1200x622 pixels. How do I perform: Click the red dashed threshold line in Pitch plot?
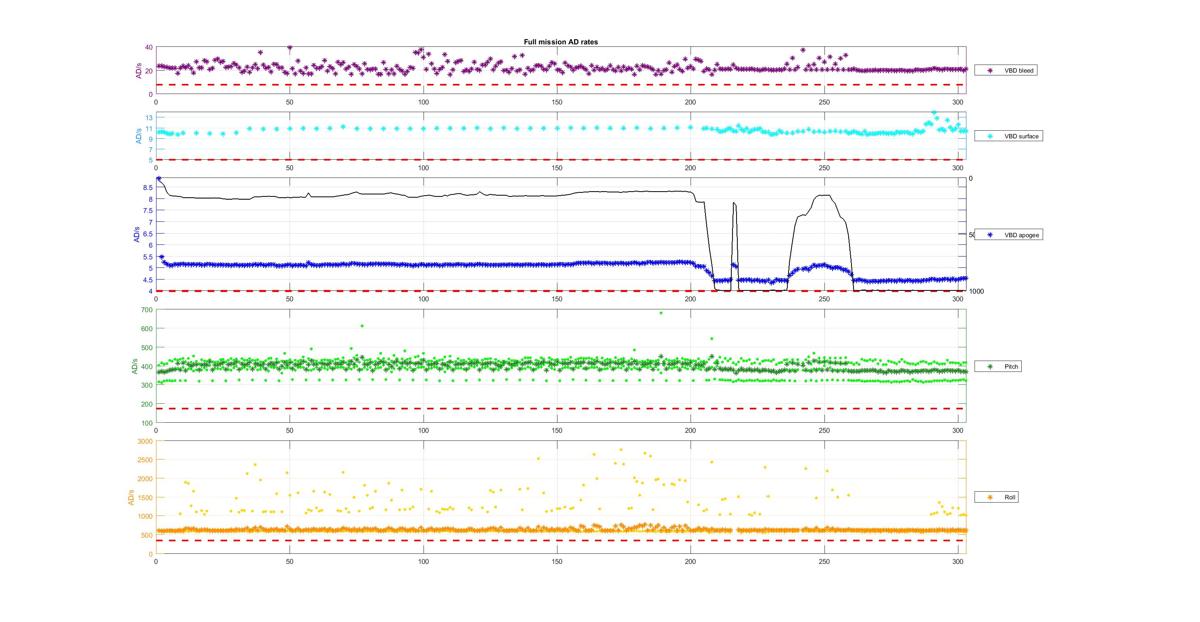[560, 408]
